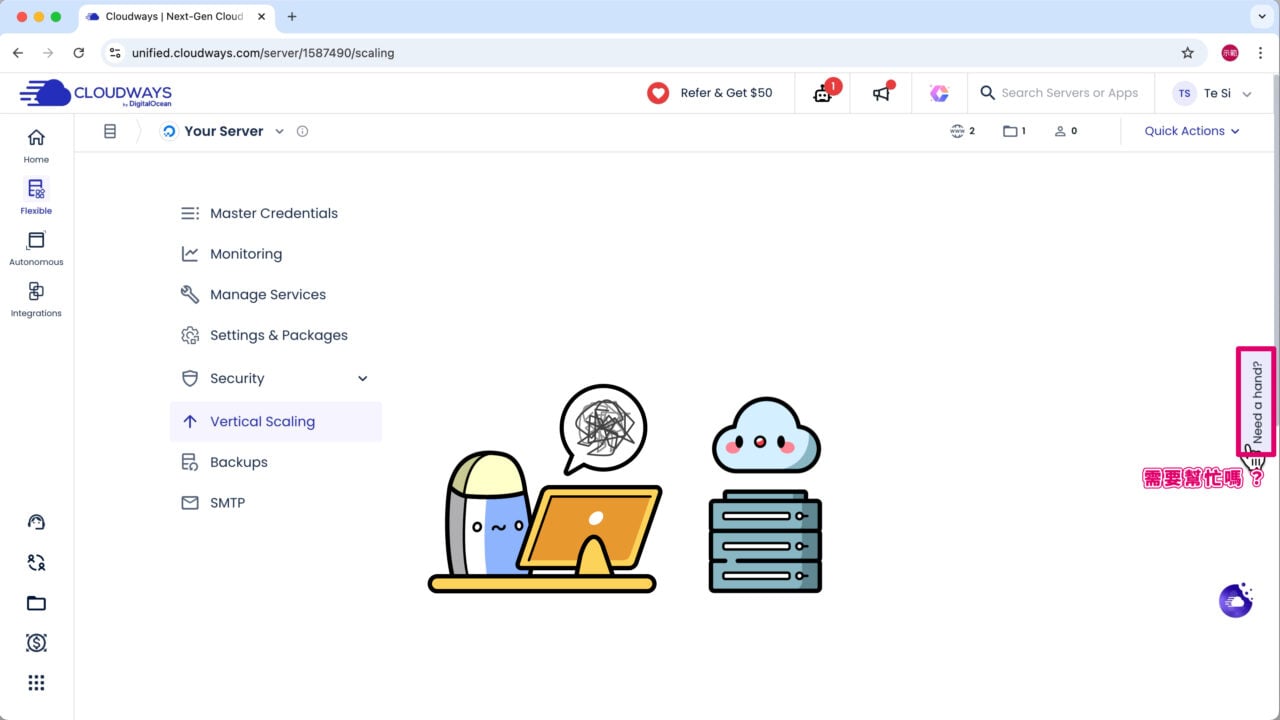Open the megaphone announcements icon
The image size is (1280, 720).
tap(881, 93)
